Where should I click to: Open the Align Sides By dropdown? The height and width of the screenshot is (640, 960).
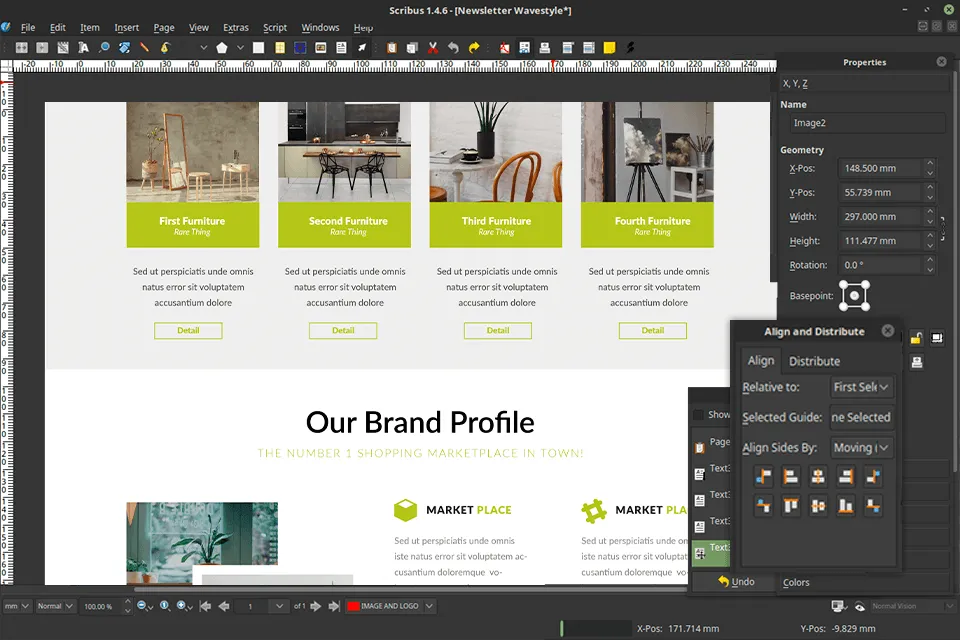(x=861, y=448)
